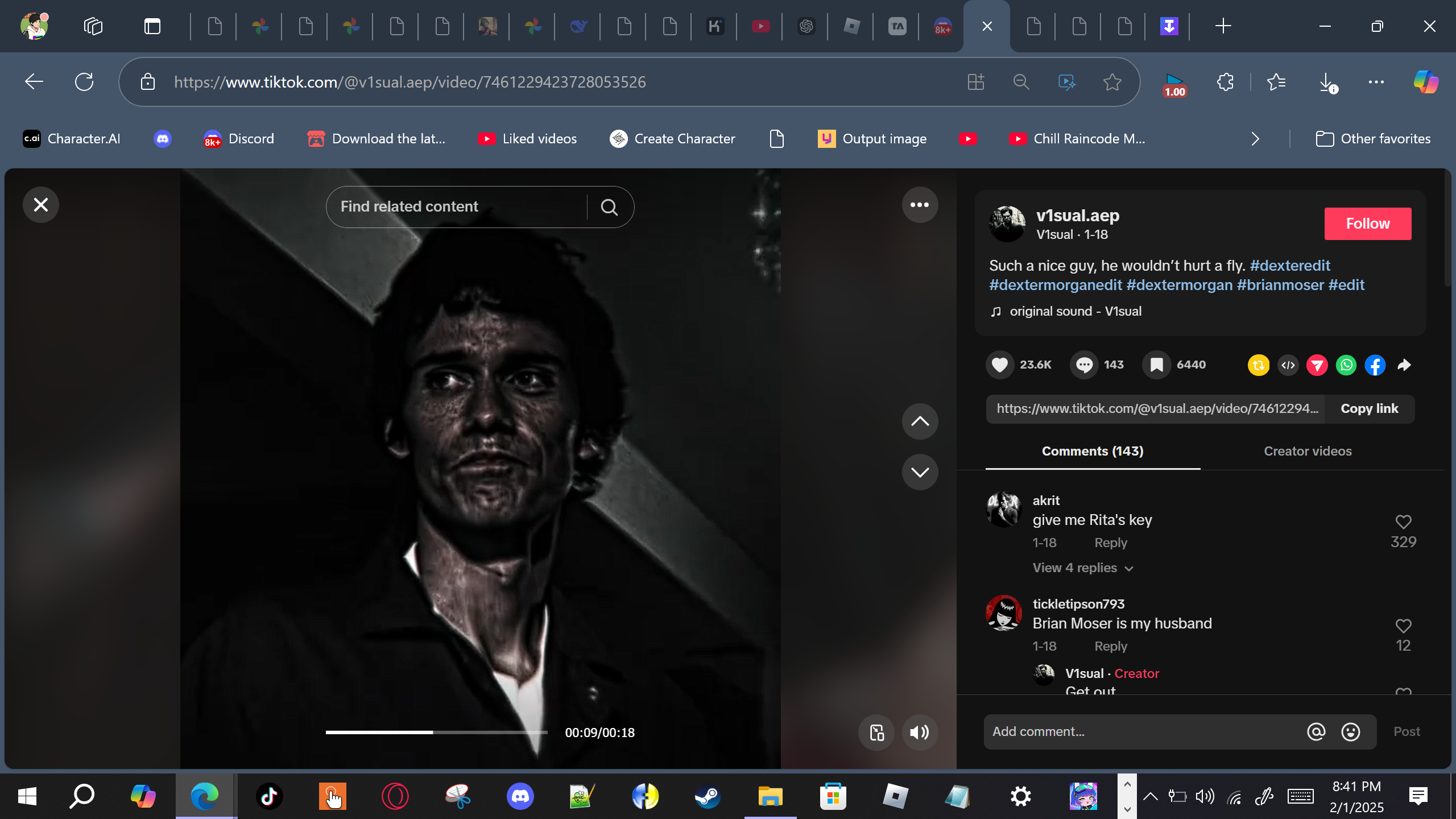Open the emoji picker in the comment box

click(x=1350, y=732)
